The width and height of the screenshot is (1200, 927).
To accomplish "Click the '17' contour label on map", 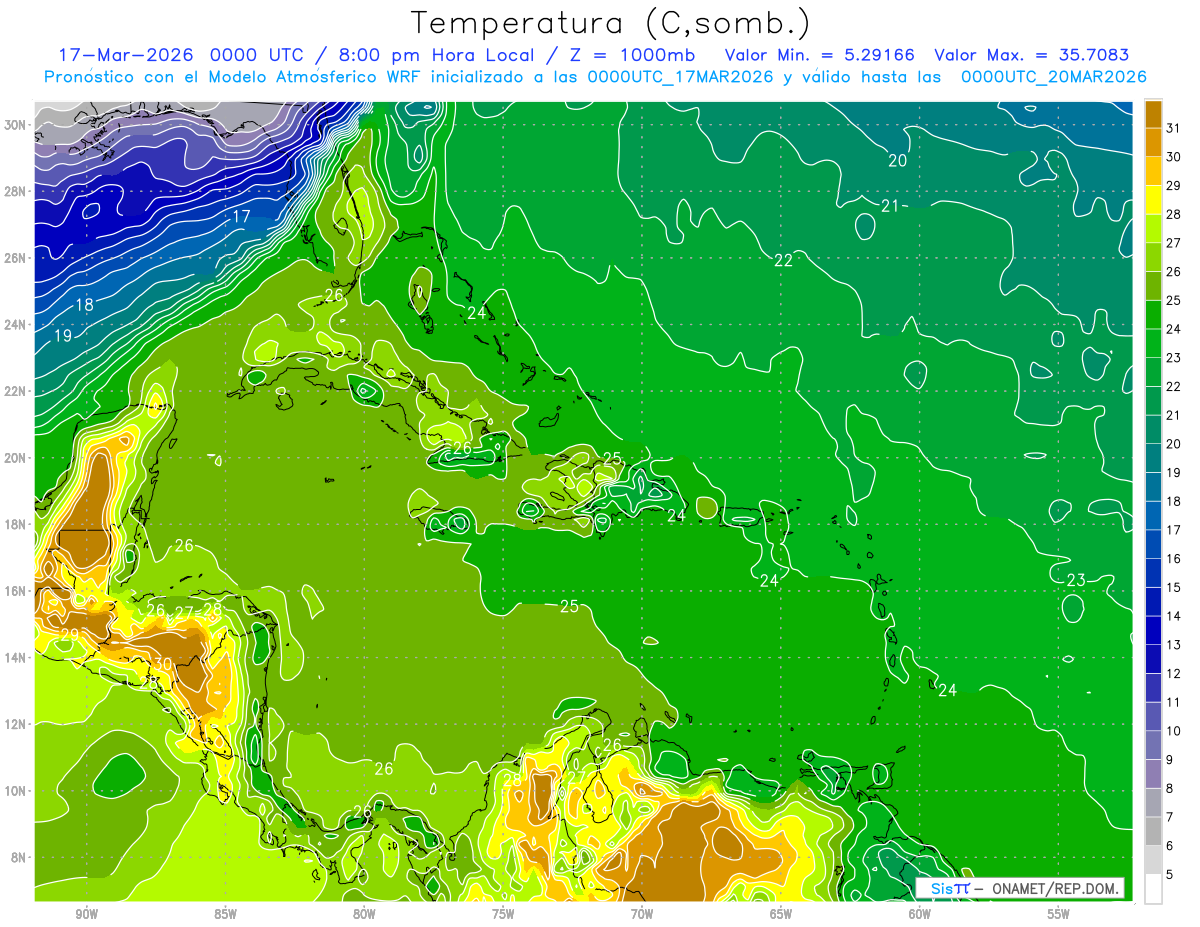I will pos(241,216).
